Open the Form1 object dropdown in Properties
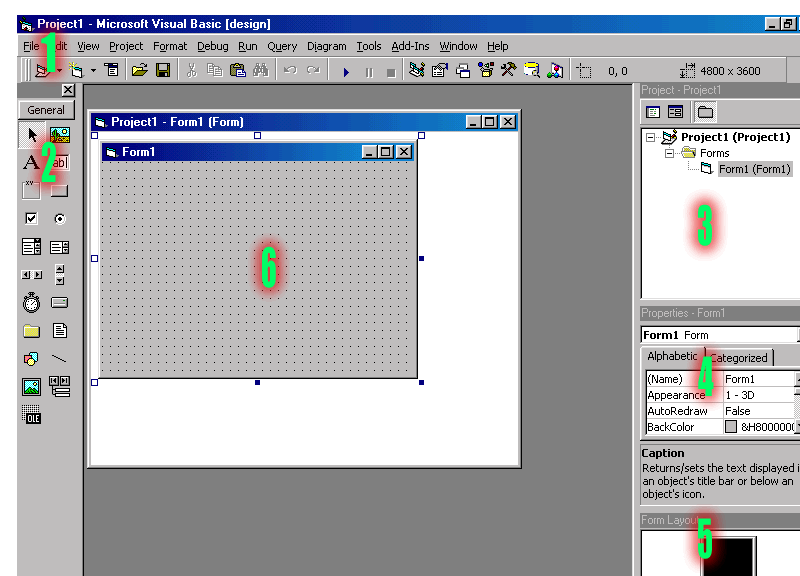 (x=796, y=335)
